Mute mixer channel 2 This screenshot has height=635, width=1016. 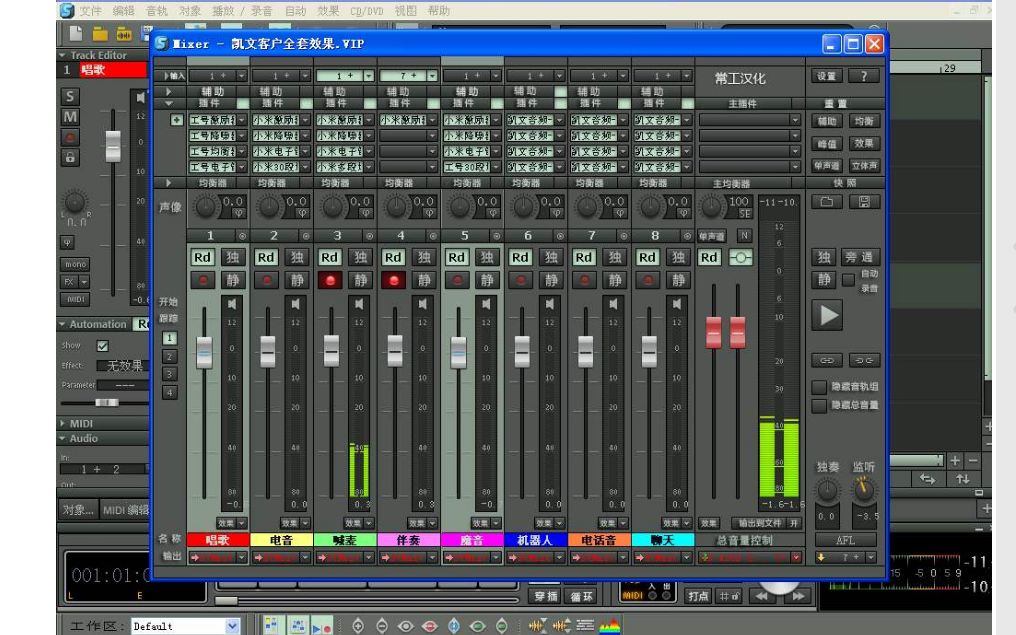tap(296, 281)
